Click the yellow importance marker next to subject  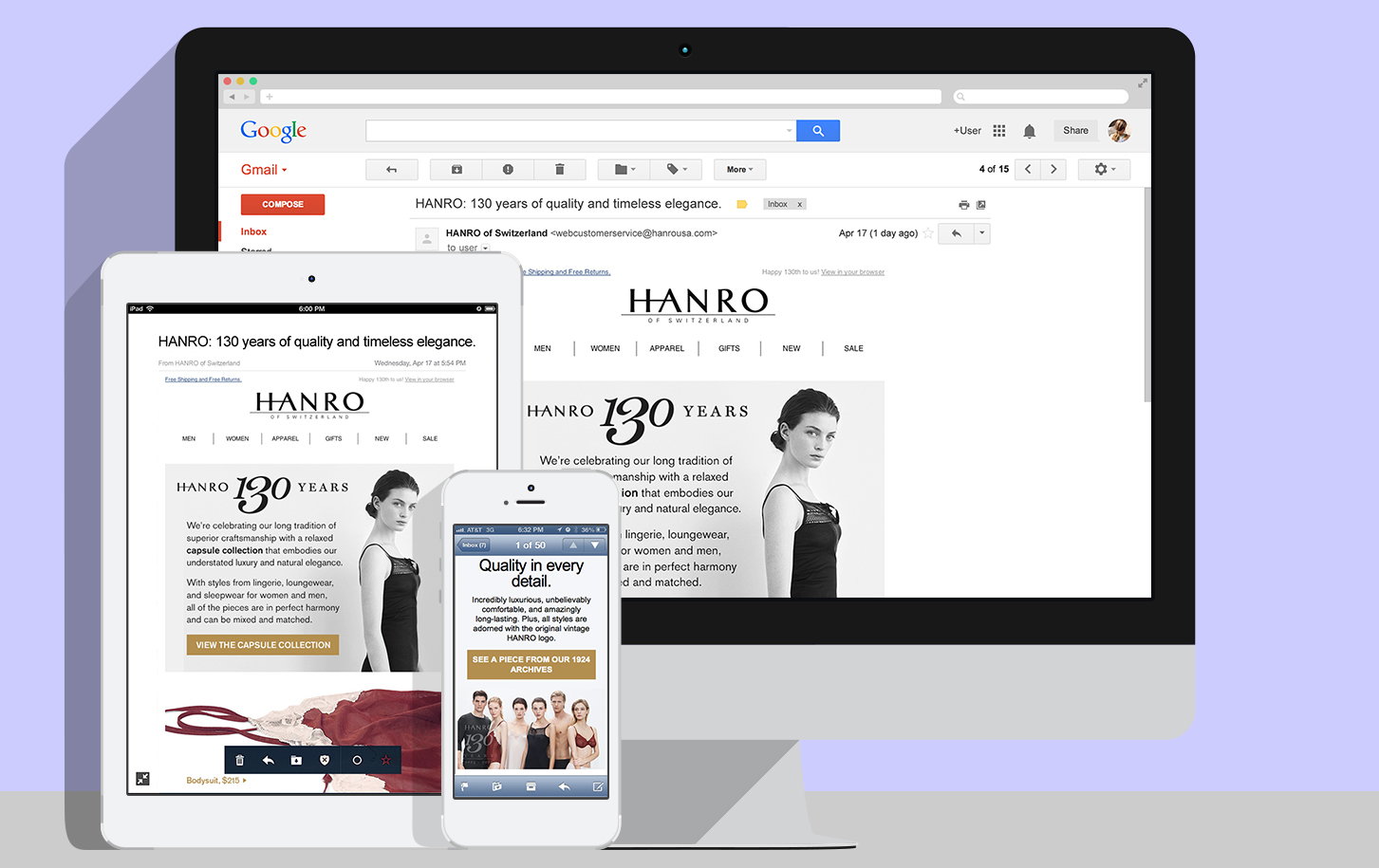click(742, 204)
